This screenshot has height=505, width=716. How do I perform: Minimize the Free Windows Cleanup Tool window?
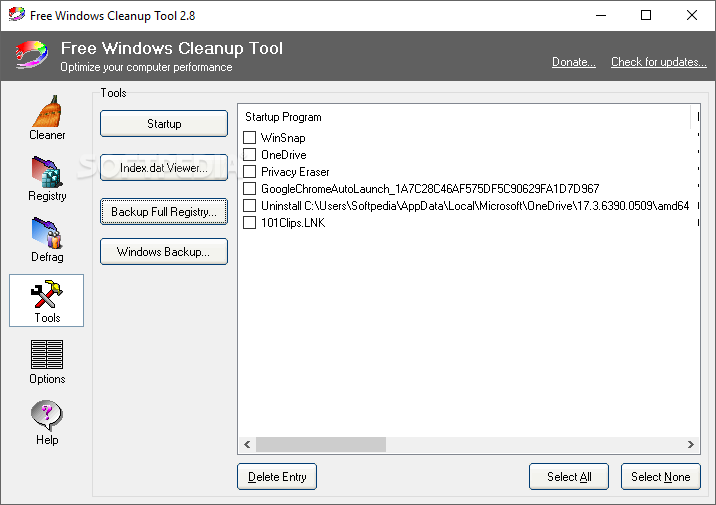tap(601, 15)
